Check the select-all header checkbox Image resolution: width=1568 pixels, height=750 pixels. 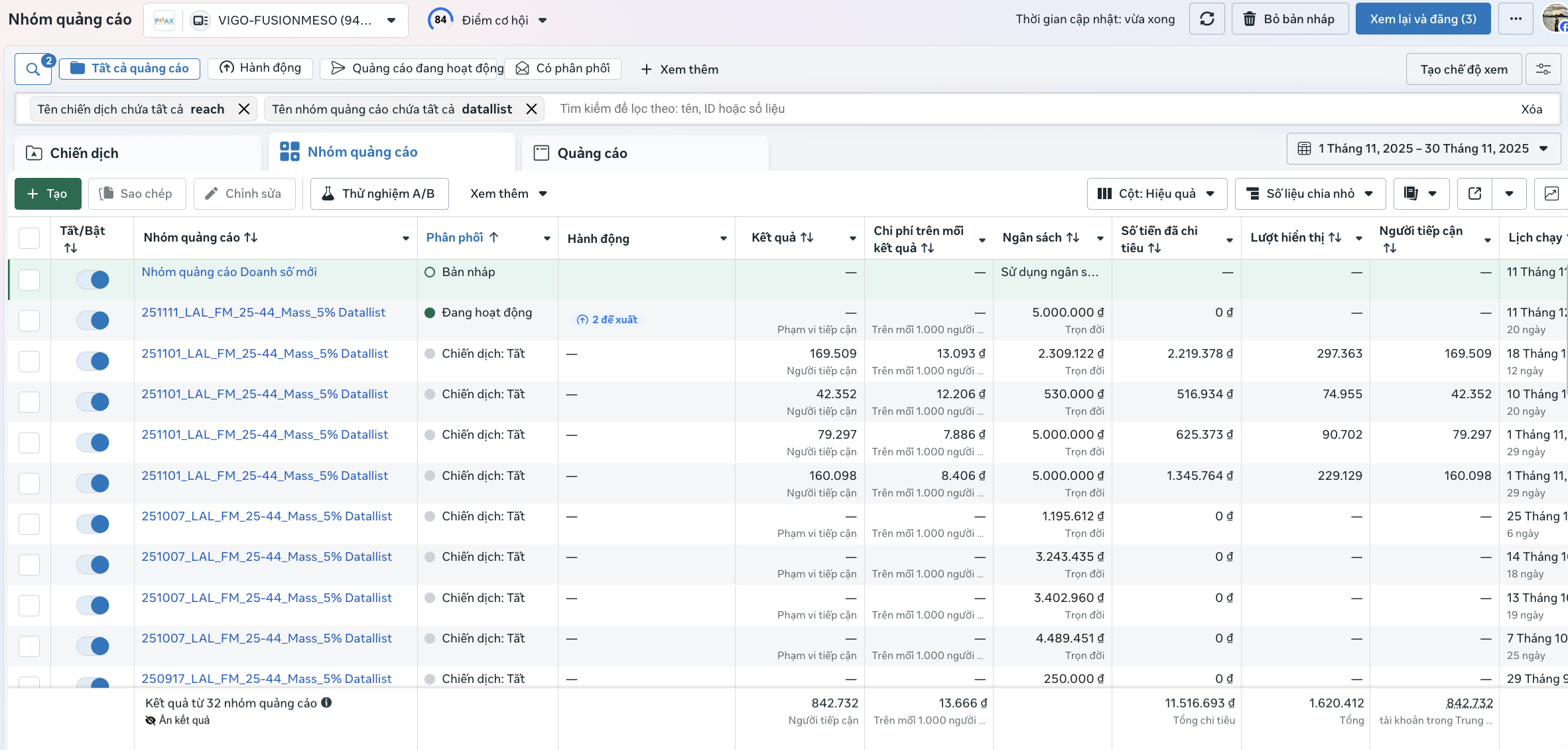[29, 238]
